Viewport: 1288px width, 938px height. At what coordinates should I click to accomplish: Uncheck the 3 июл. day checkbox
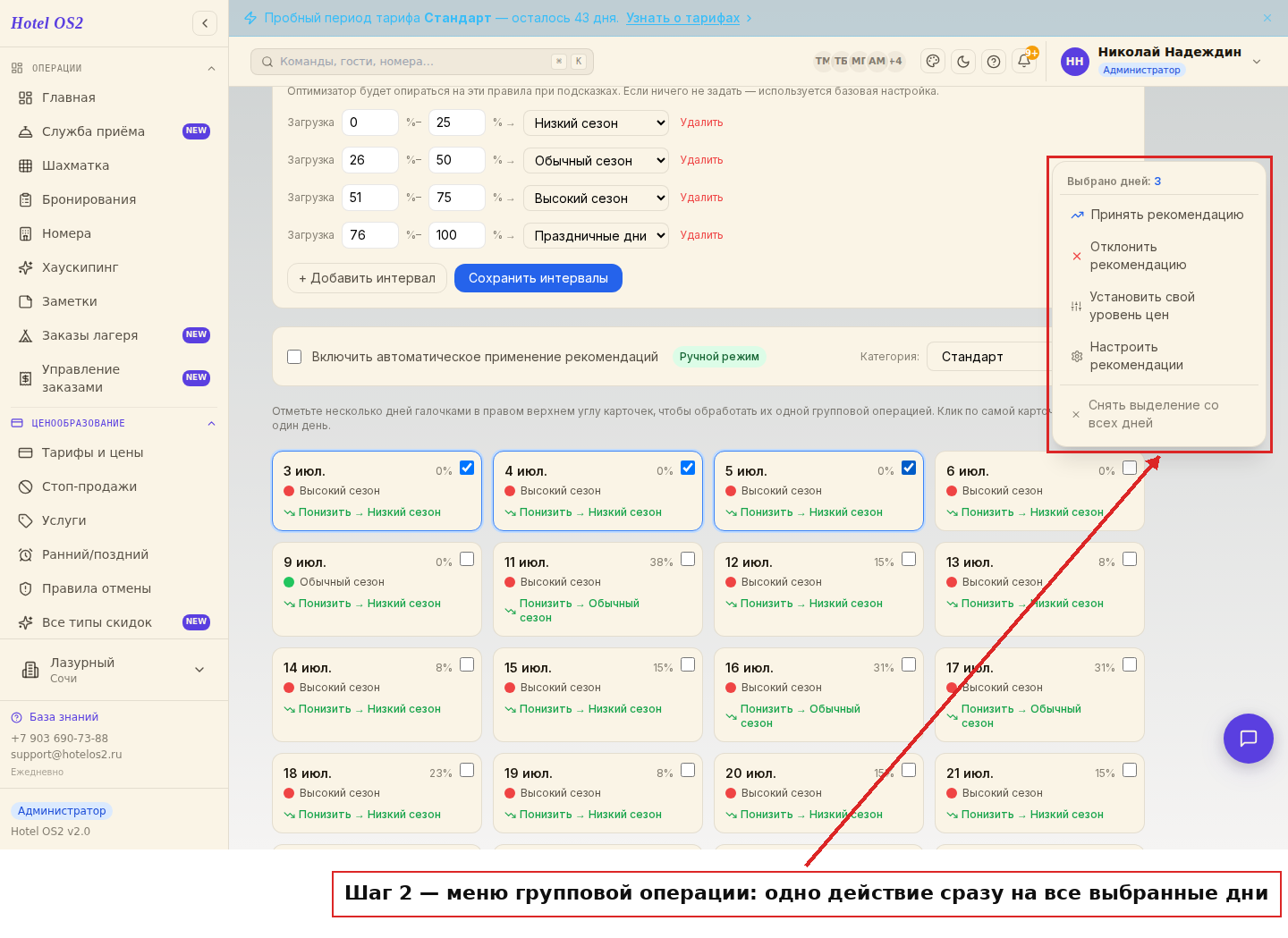(x=467, y=468)
